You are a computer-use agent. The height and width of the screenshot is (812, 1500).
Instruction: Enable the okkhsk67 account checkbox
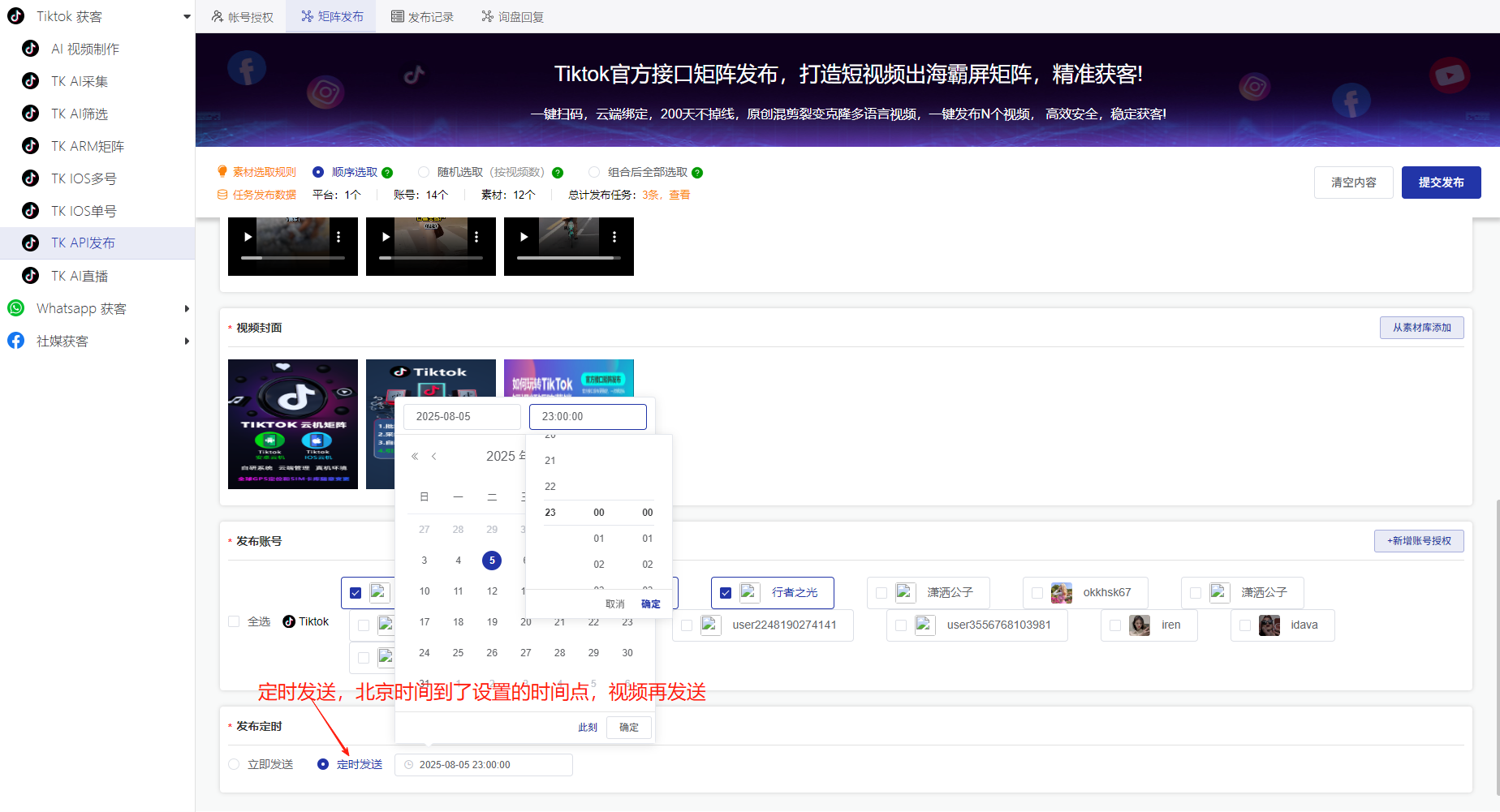1037,592
